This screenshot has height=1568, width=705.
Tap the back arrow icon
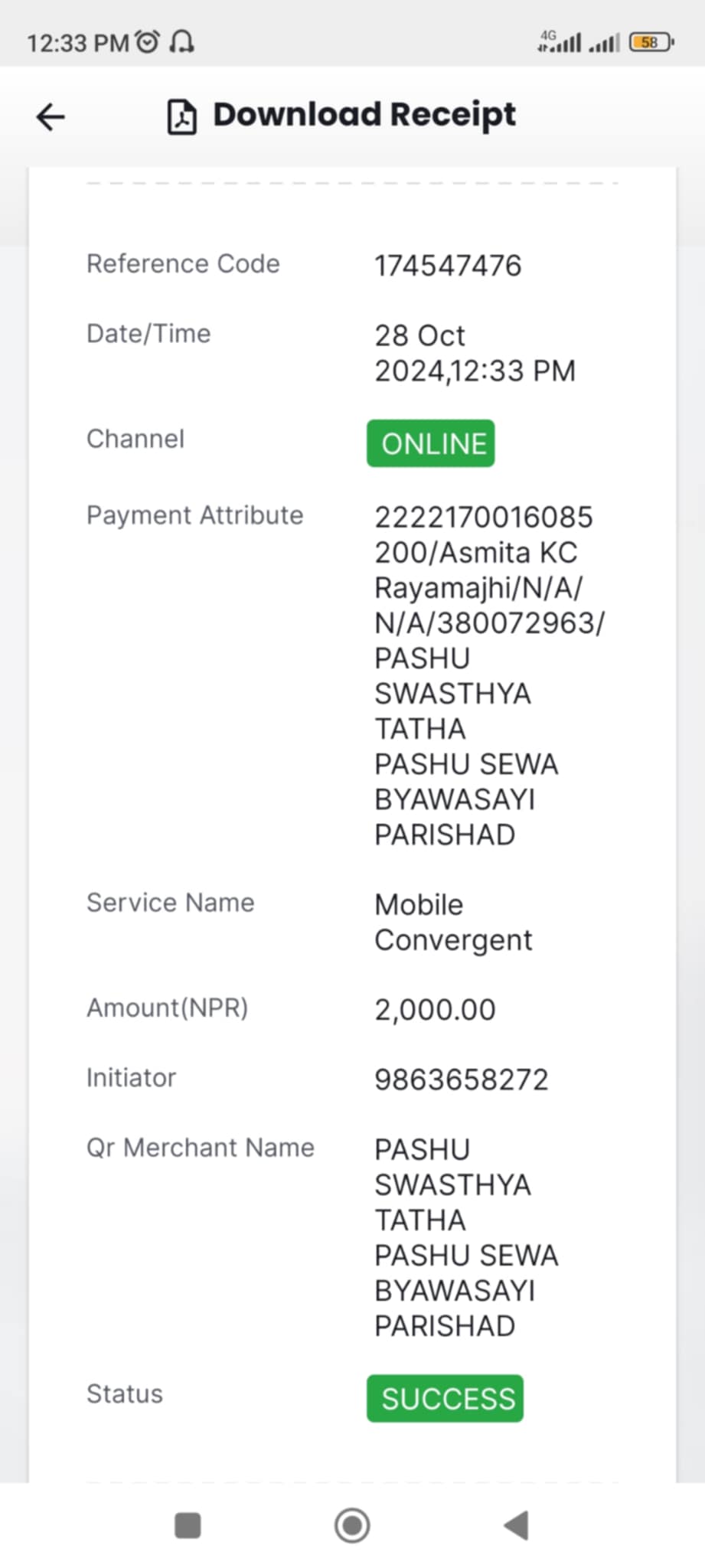click(51, 117)
